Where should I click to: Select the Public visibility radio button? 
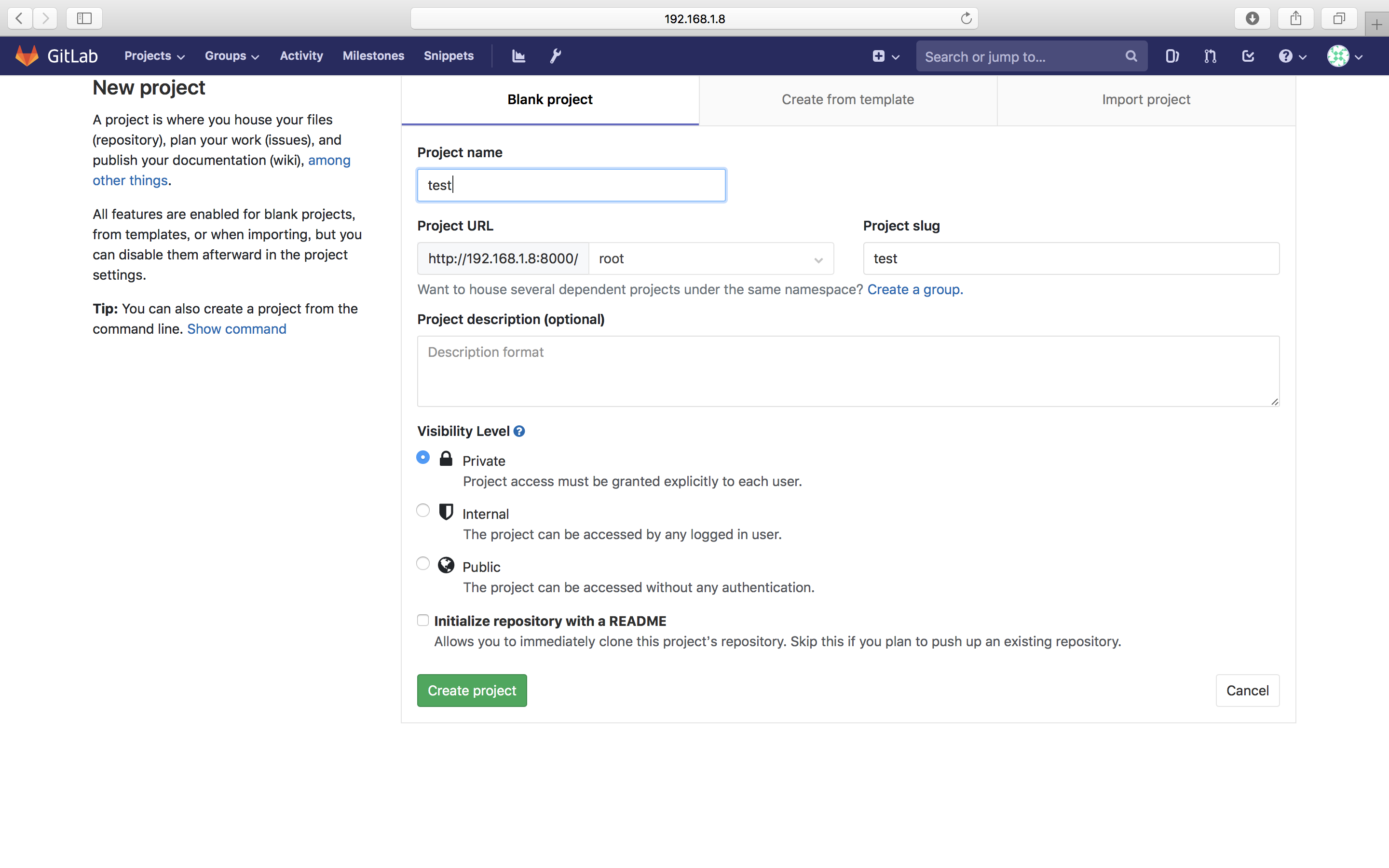click(423, 563)
